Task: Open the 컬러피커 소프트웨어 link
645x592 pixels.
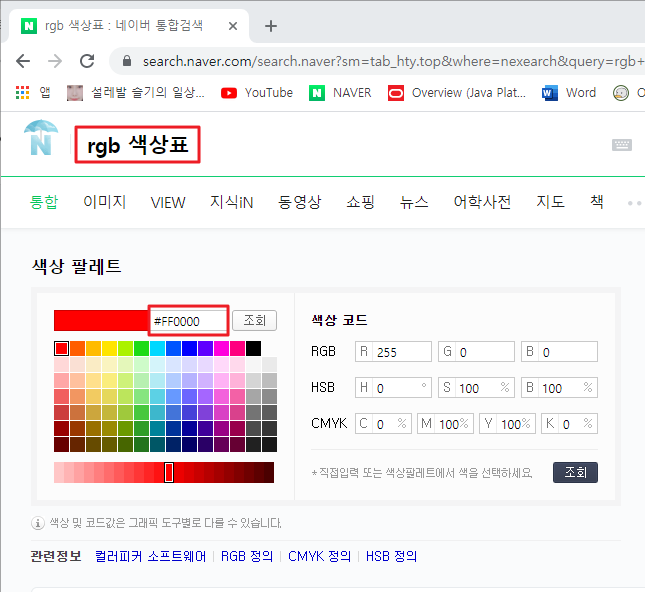Action: [151, 556]
